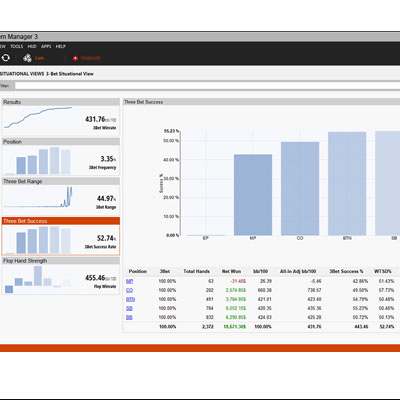400x400 pixels.
Task: Click the Three Bet Success chart title
Action: (144, 102)
